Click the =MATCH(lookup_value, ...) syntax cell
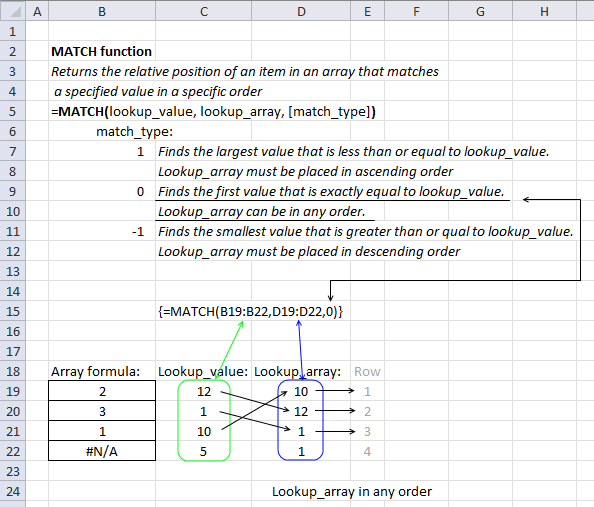Image resolution: width=594 pixels, height=507 pixels. click(x=213, y=111)
